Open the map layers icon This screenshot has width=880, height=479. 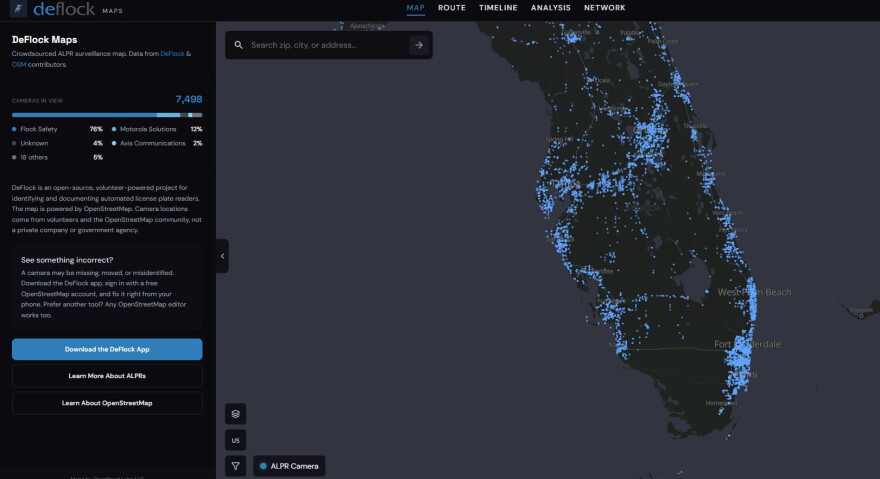coord(236,414)
